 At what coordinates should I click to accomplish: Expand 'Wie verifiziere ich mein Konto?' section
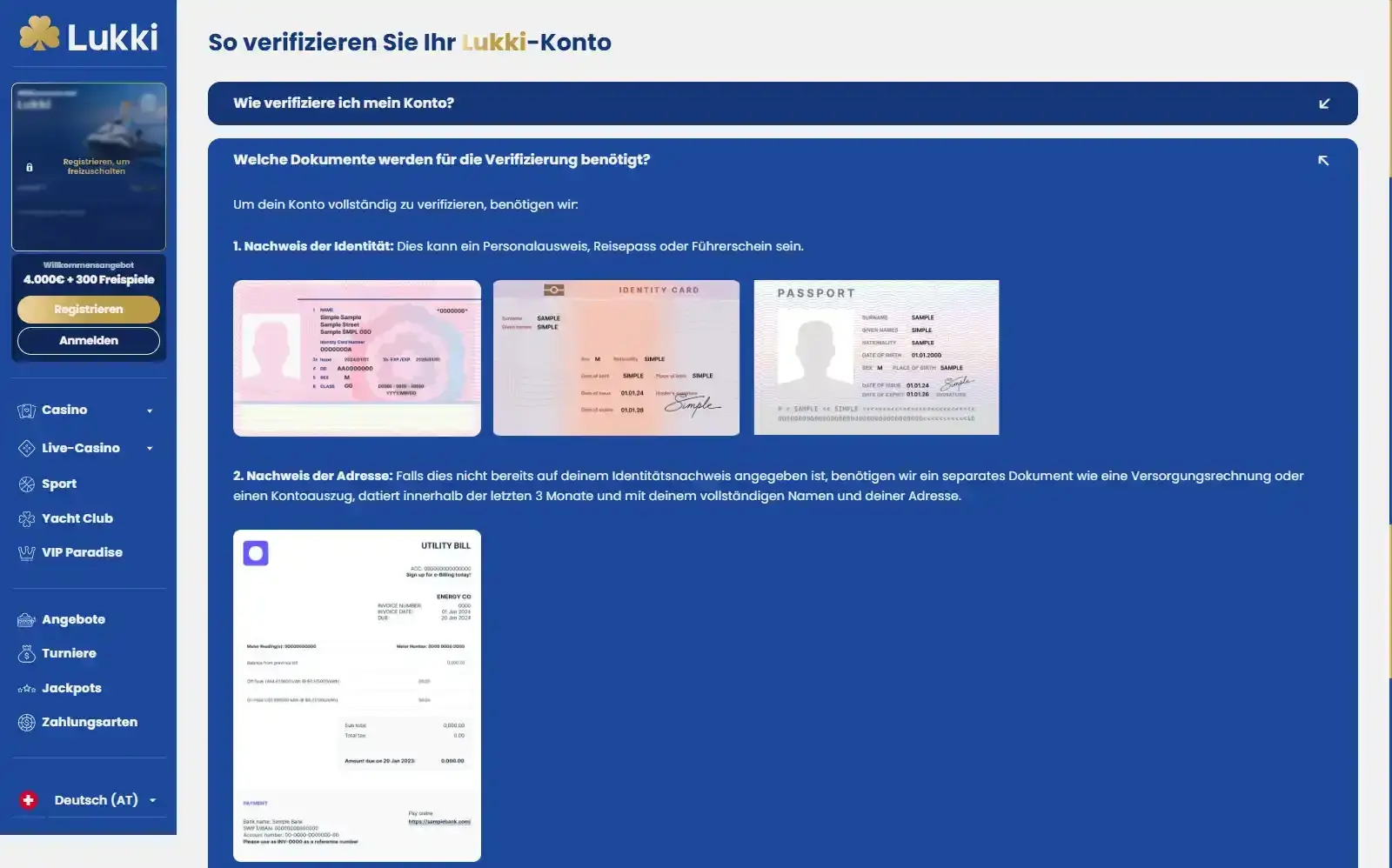(782, 103)
